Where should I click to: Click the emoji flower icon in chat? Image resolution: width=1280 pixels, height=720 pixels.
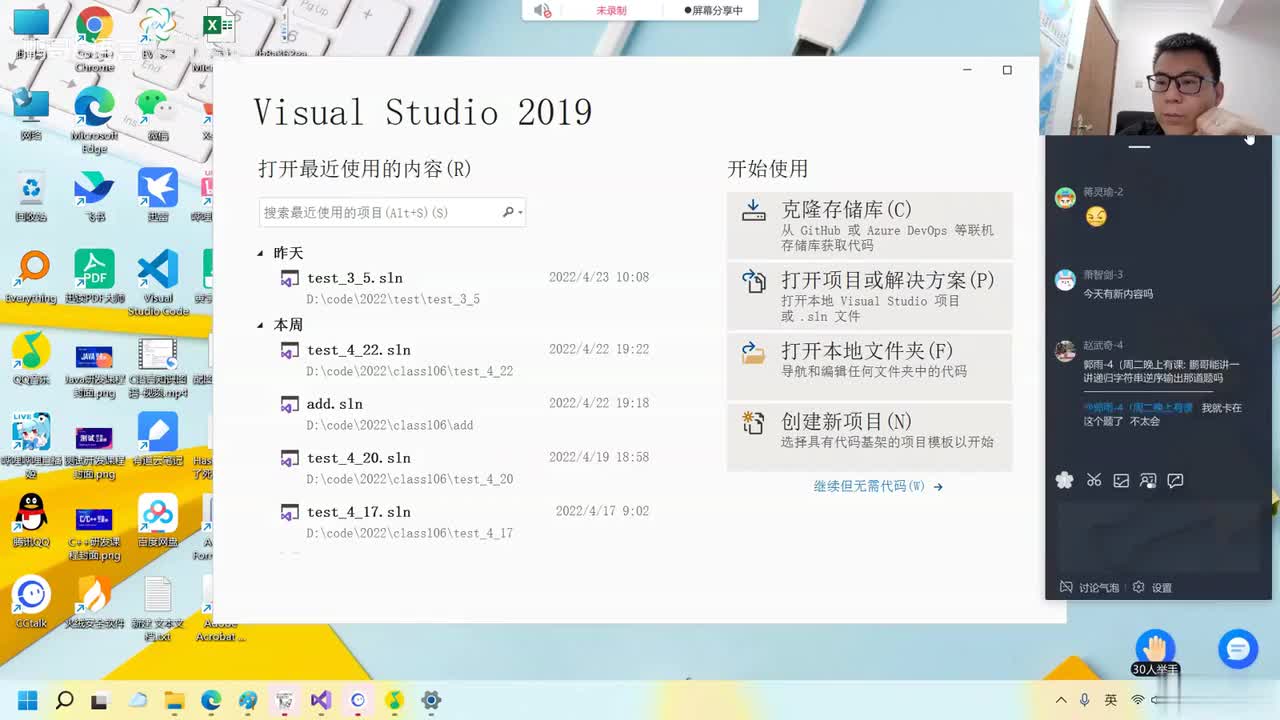pos(1065,481)
